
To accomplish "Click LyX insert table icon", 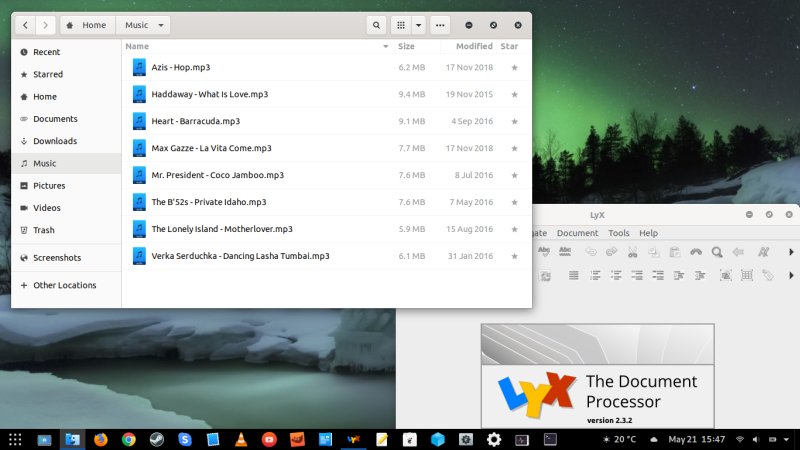I will (x=747, y=276).
